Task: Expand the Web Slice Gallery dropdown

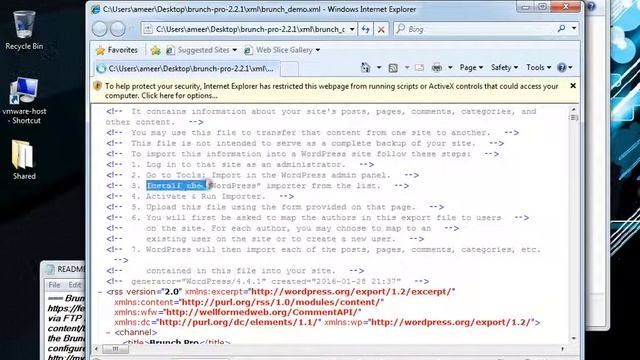Action: point(318,50)
